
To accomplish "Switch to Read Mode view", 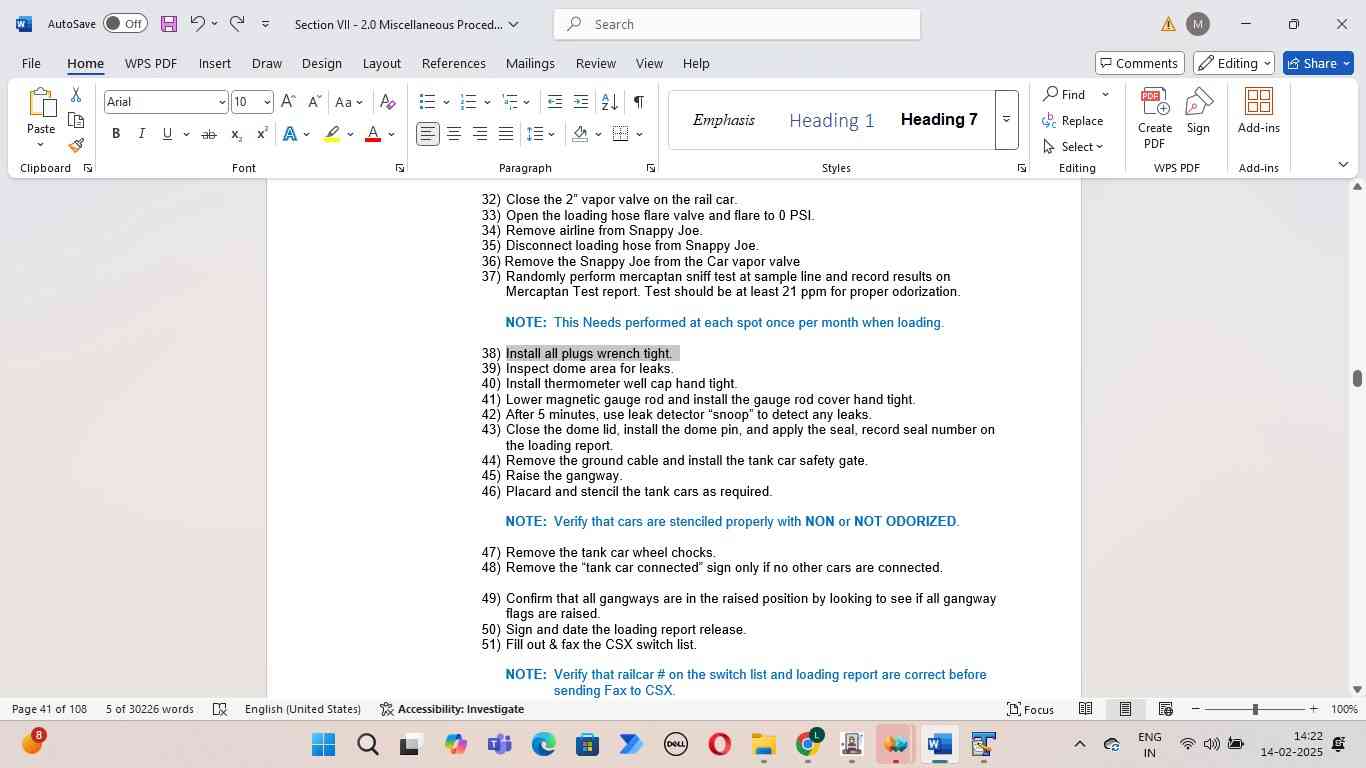I will click(x=1085, y=709).
